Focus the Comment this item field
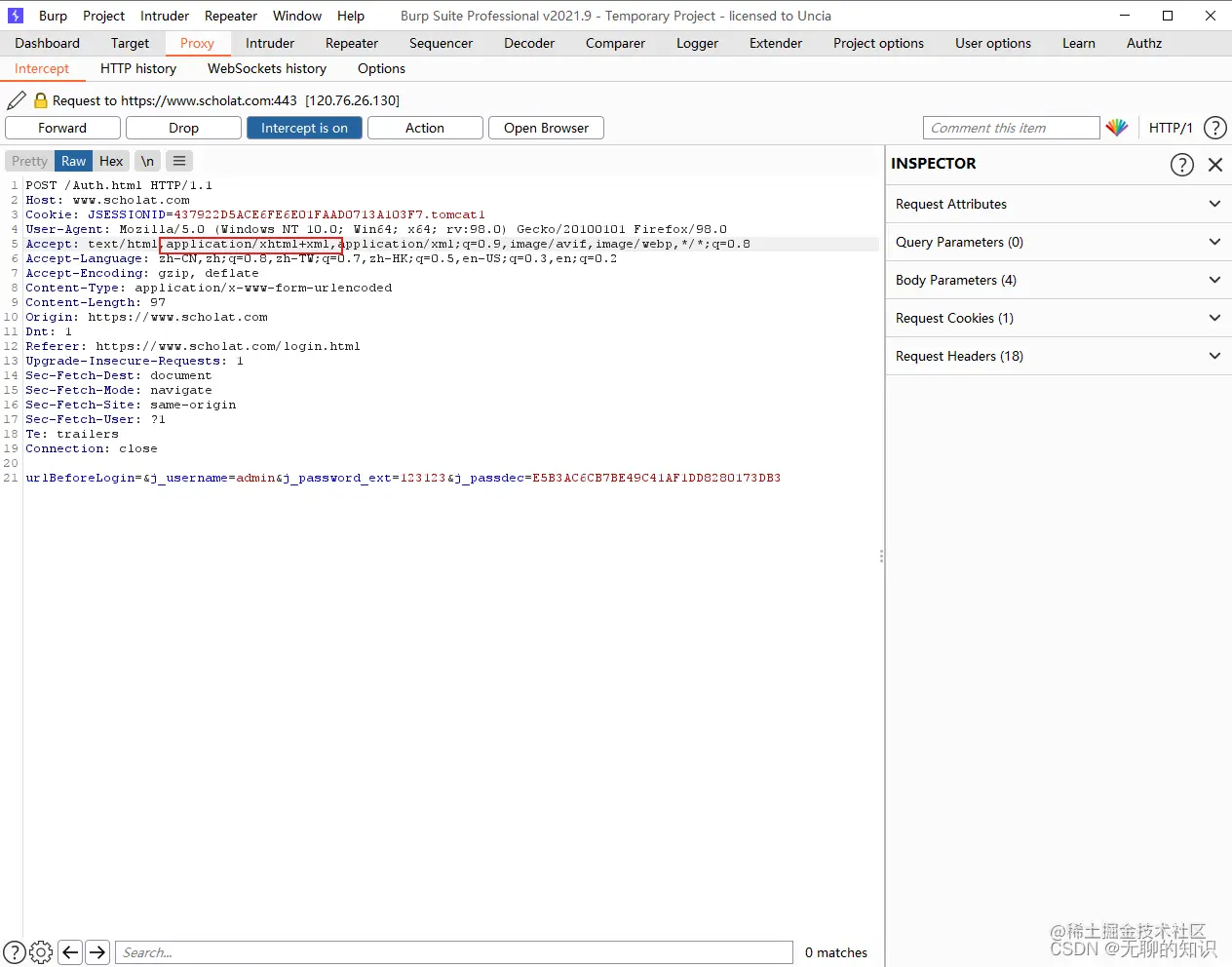Image resolution: width=1232 pixels, height=967 pixels. coord(1012,128)
